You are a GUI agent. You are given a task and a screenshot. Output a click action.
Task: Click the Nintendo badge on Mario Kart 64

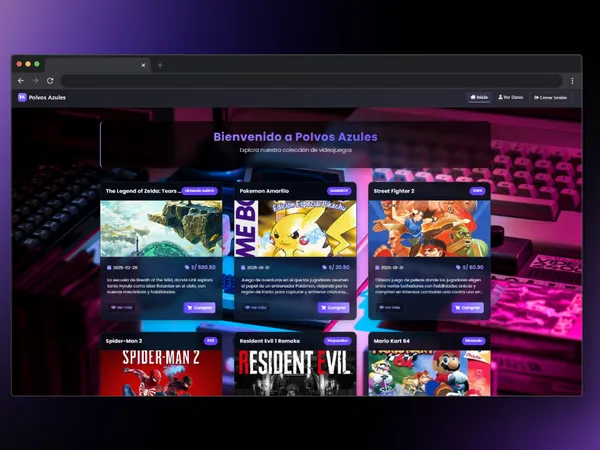click(x=473, y=341)
